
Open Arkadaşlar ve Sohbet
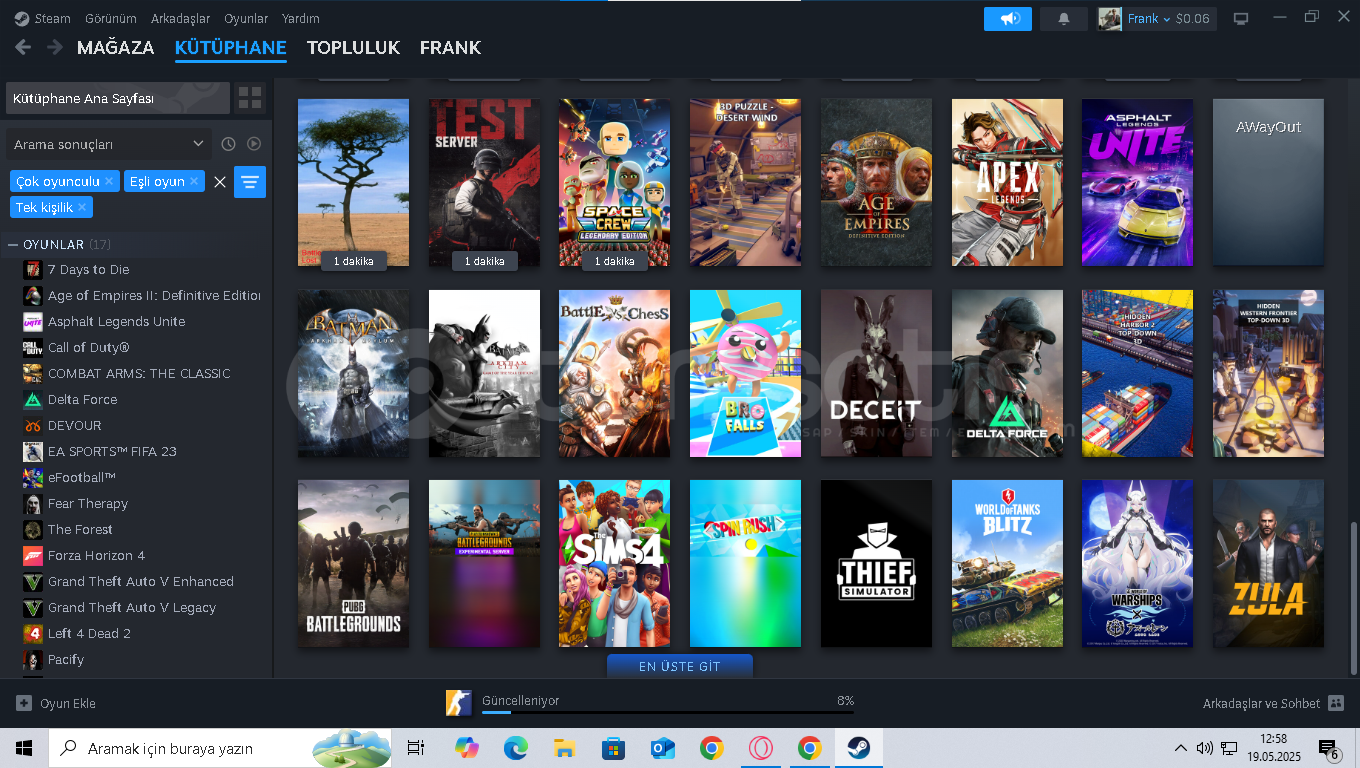(1273, 703)
